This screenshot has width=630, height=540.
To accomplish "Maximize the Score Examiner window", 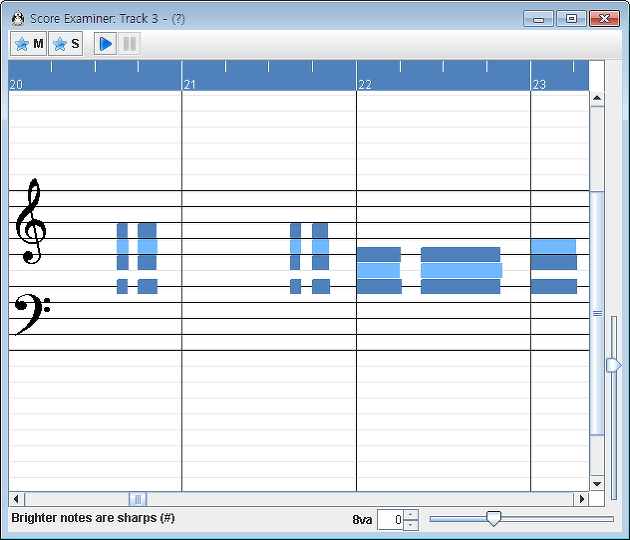I will point(571,18).
